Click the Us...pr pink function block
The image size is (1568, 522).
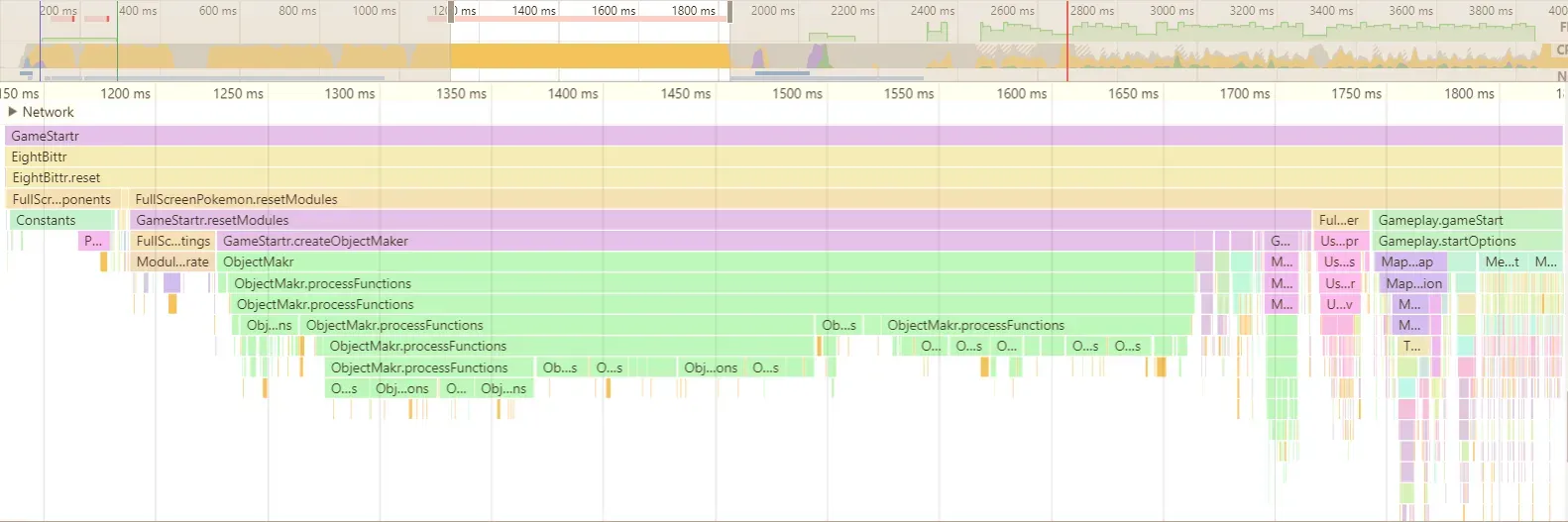tap(1342, 241)
